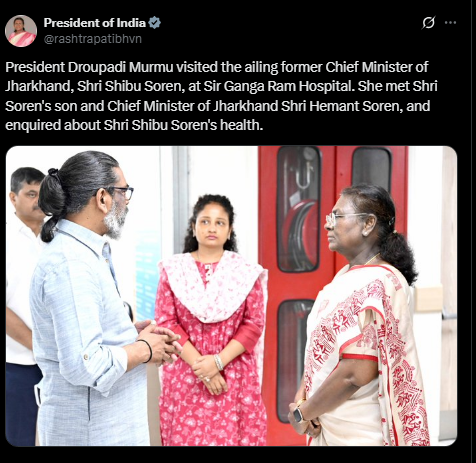Screen dimensions: 476x463
Task: Open the President of India profile avatar
Action: [x=21, y=31]
